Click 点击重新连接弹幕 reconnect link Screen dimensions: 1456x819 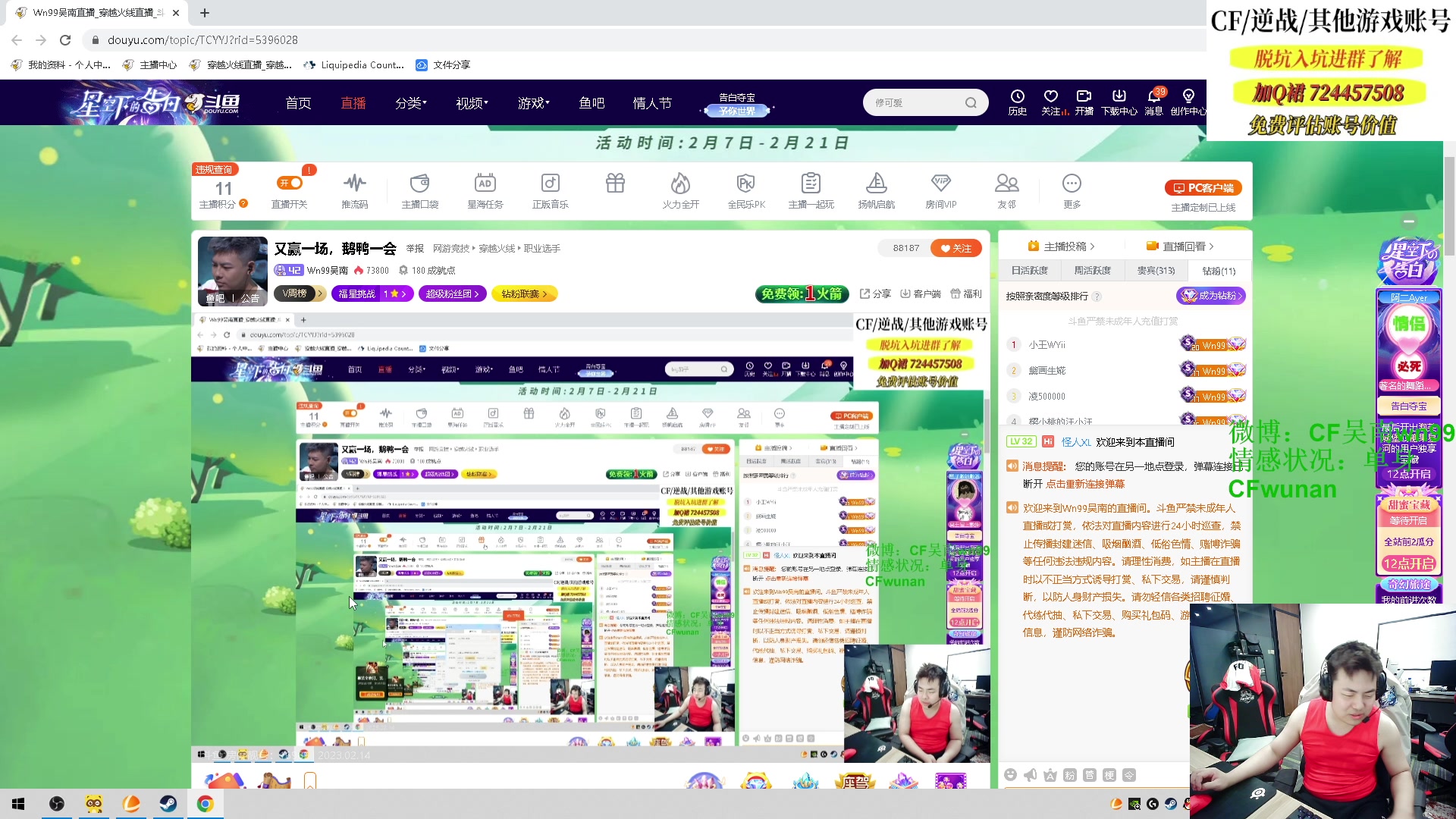pos(1085,484)
